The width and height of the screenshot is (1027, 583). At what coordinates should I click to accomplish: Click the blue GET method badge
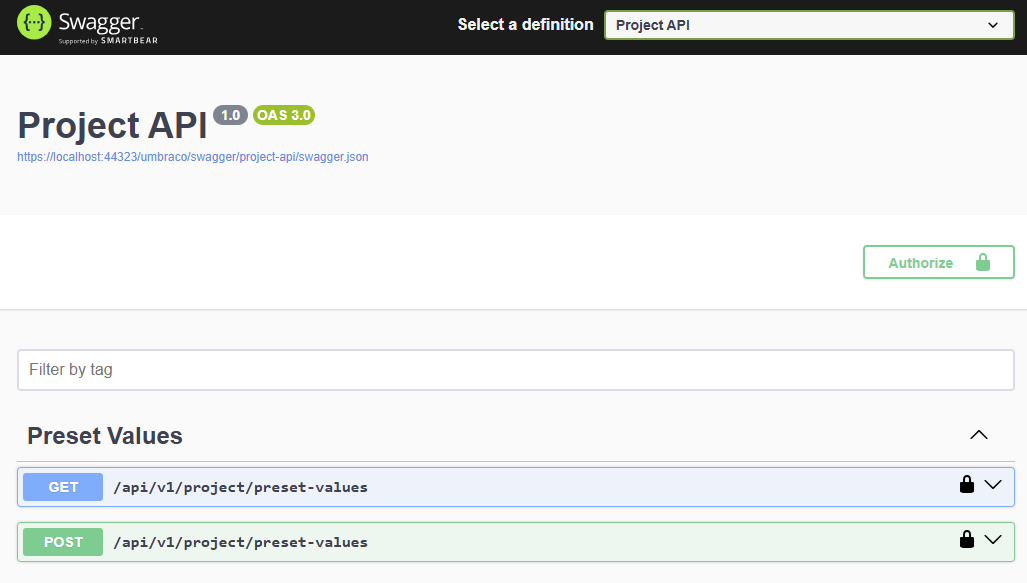point(63,487)
